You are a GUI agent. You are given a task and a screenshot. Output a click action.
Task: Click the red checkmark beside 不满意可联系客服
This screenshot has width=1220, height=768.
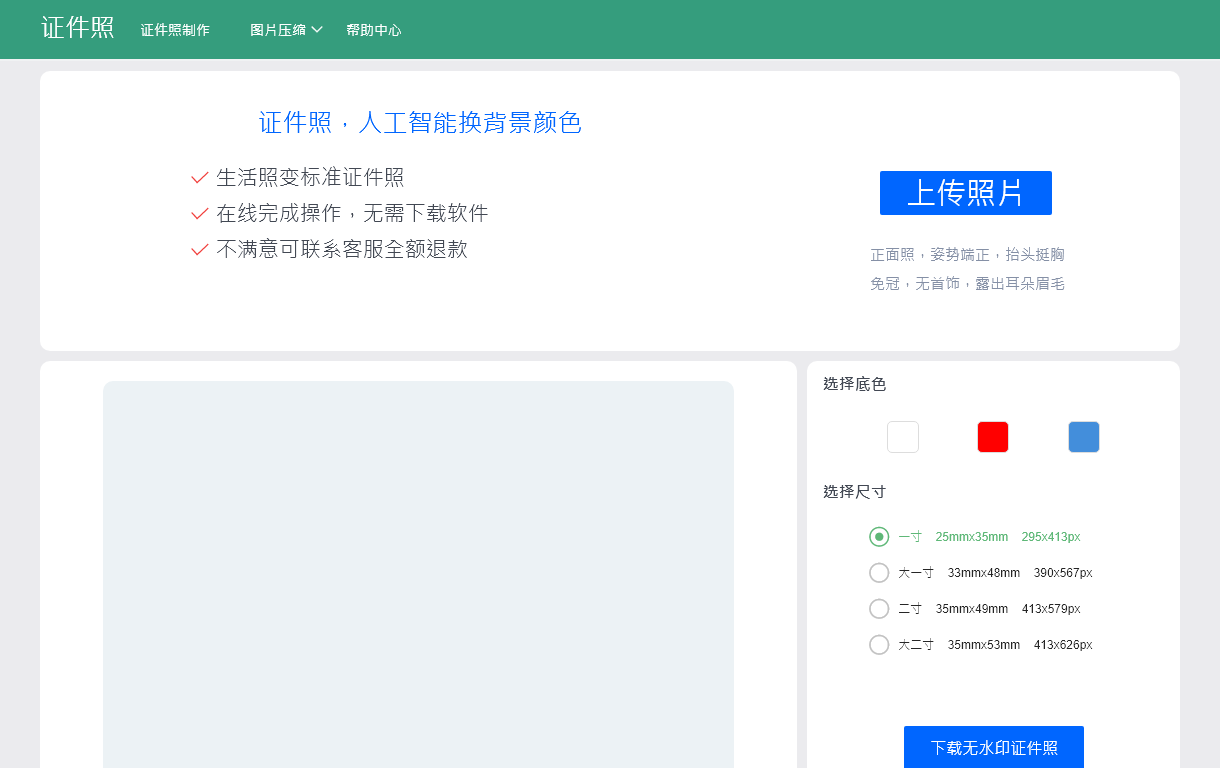point(198,249)
